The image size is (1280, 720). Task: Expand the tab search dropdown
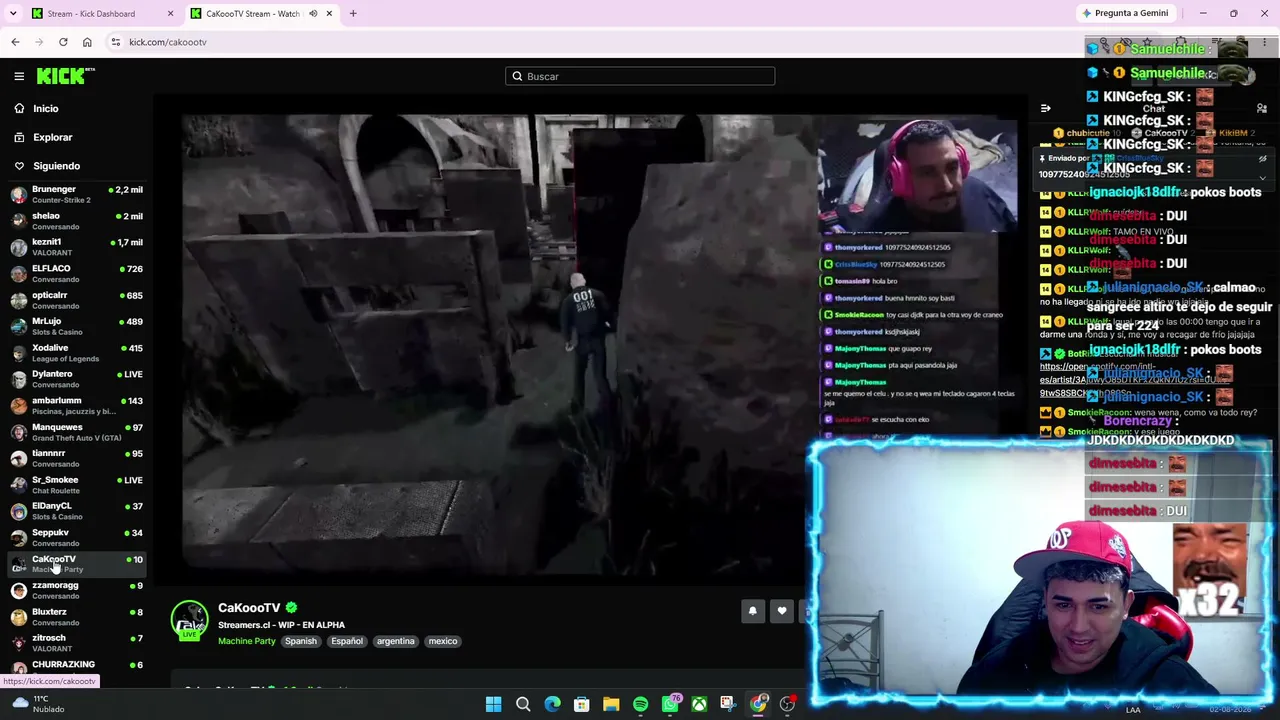pyautogui.click(x=13, y=13)
